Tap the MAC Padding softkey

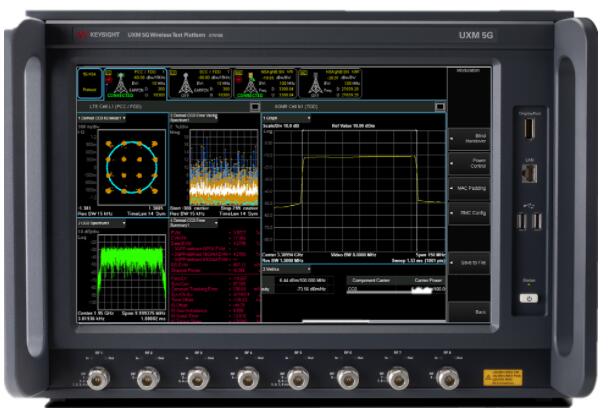click(469, 188)
